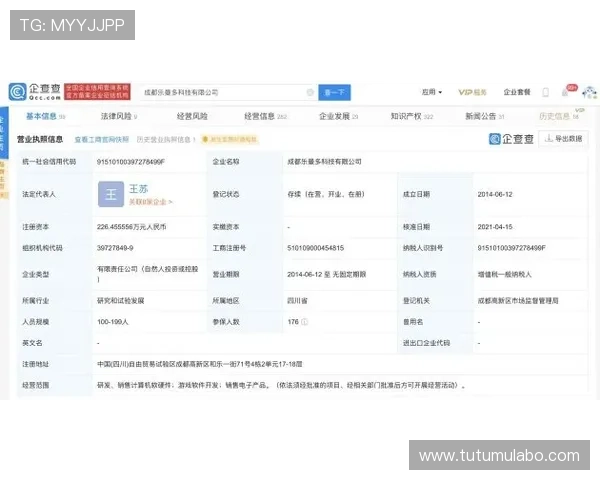Click the blue 查一下 search button
Viewport: 600px width, 480px height.
(334, 92)
